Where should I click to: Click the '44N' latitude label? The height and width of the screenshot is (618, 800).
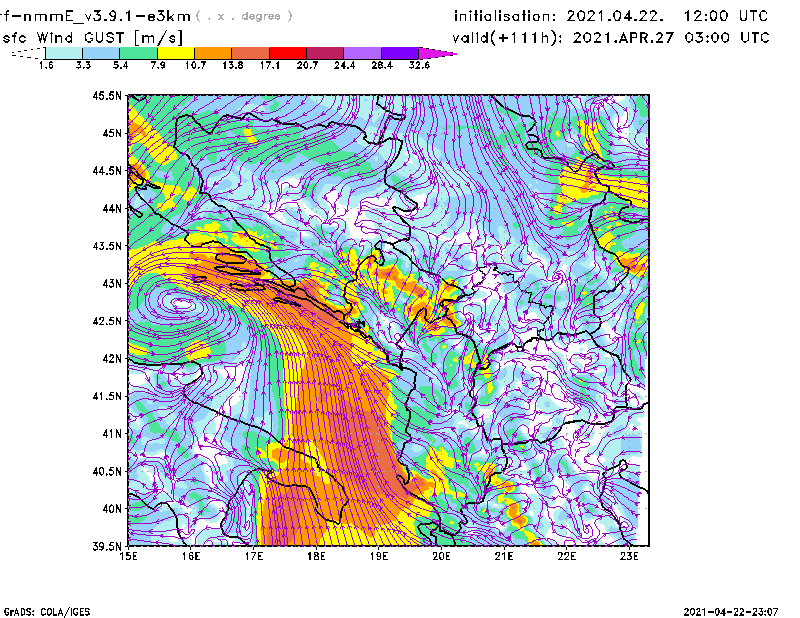[112, 208]
